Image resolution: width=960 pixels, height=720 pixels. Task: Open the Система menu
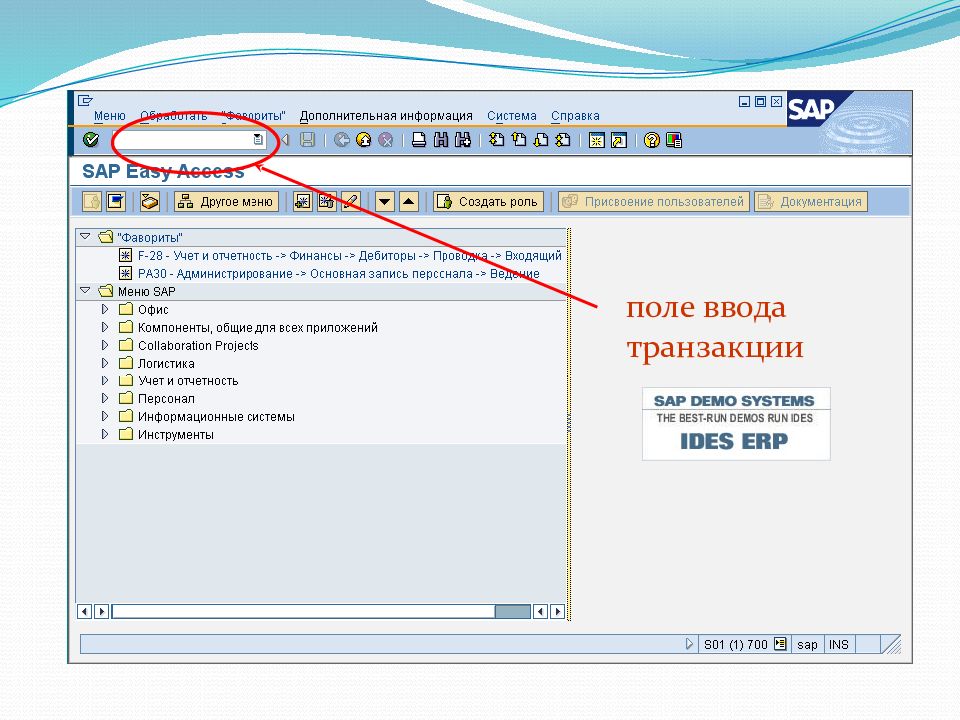[512, 116]
